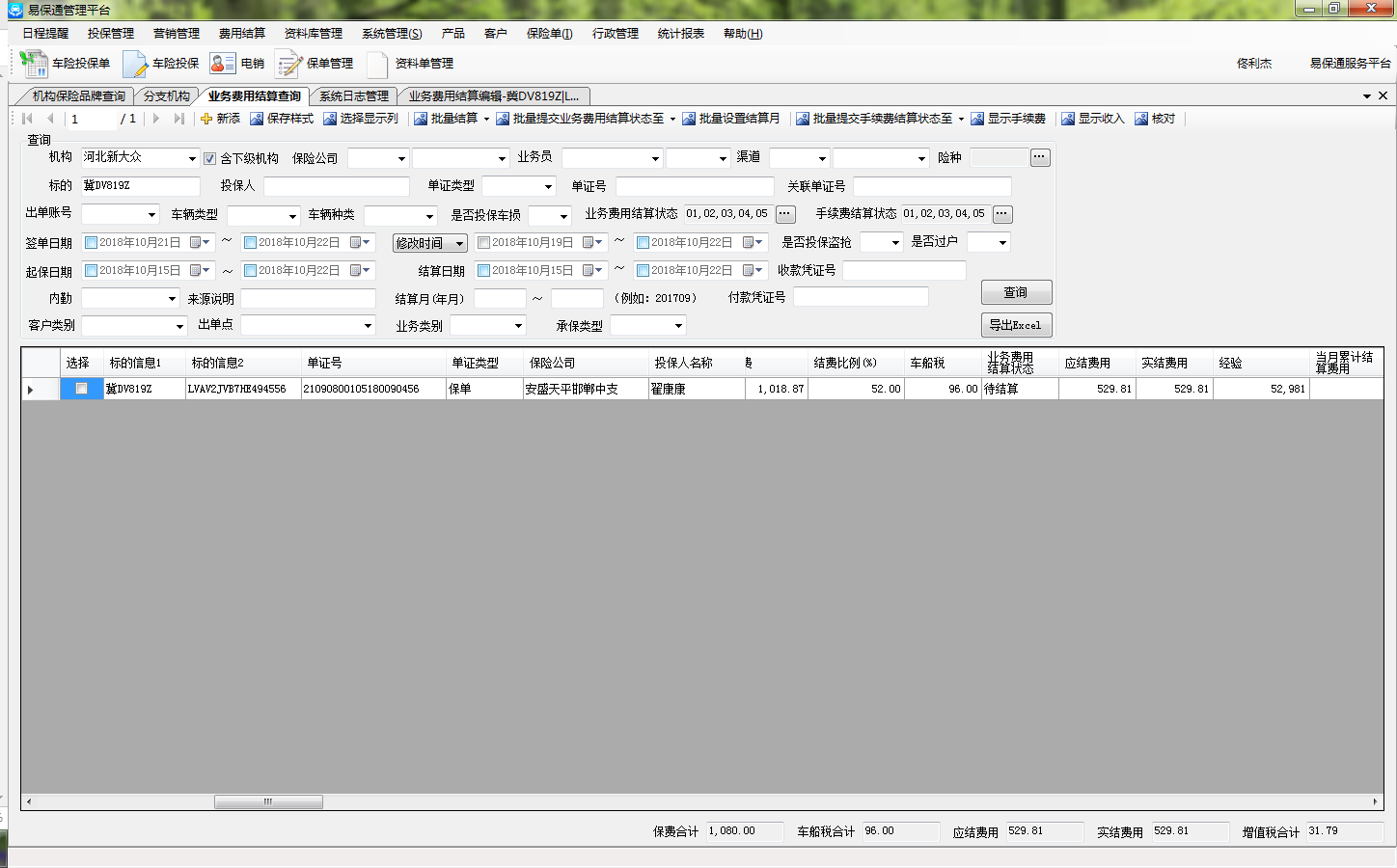1397x868 pixels.
Task: Click the 显示收入 toolbar icon
Action: (1068, 119)
